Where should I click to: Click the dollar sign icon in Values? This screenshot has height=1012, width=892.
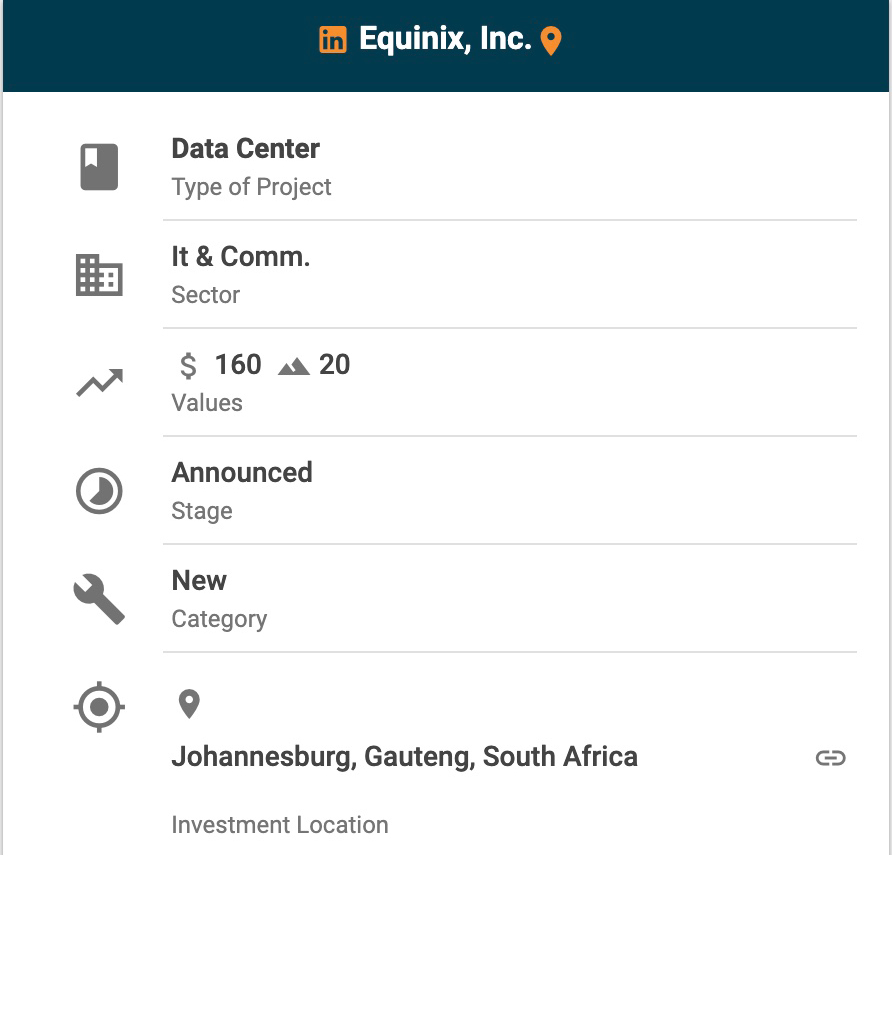(188, 365)
